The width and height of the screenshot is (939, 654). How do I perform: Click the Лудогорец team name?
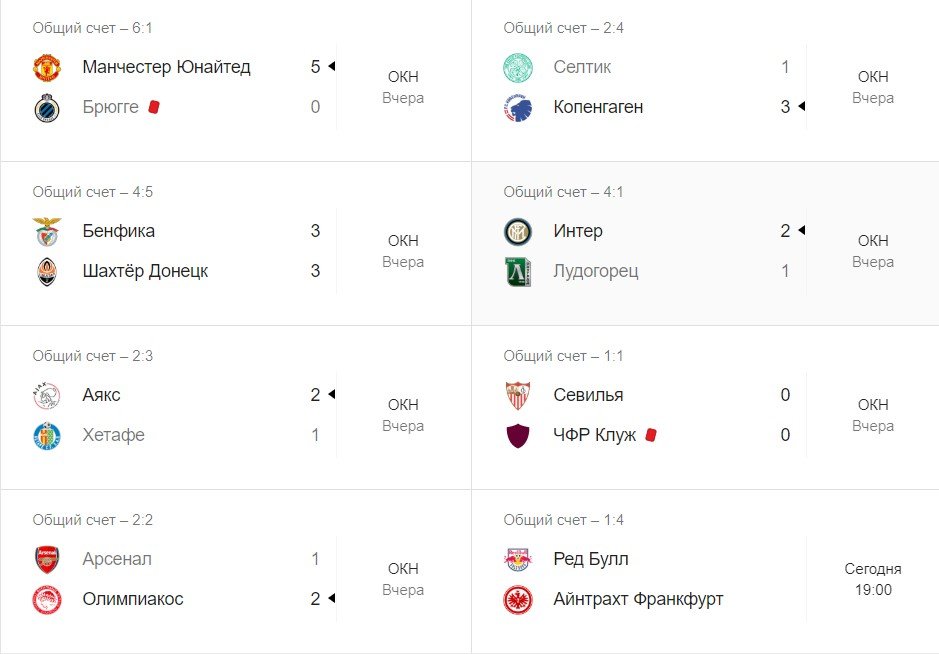596,271
